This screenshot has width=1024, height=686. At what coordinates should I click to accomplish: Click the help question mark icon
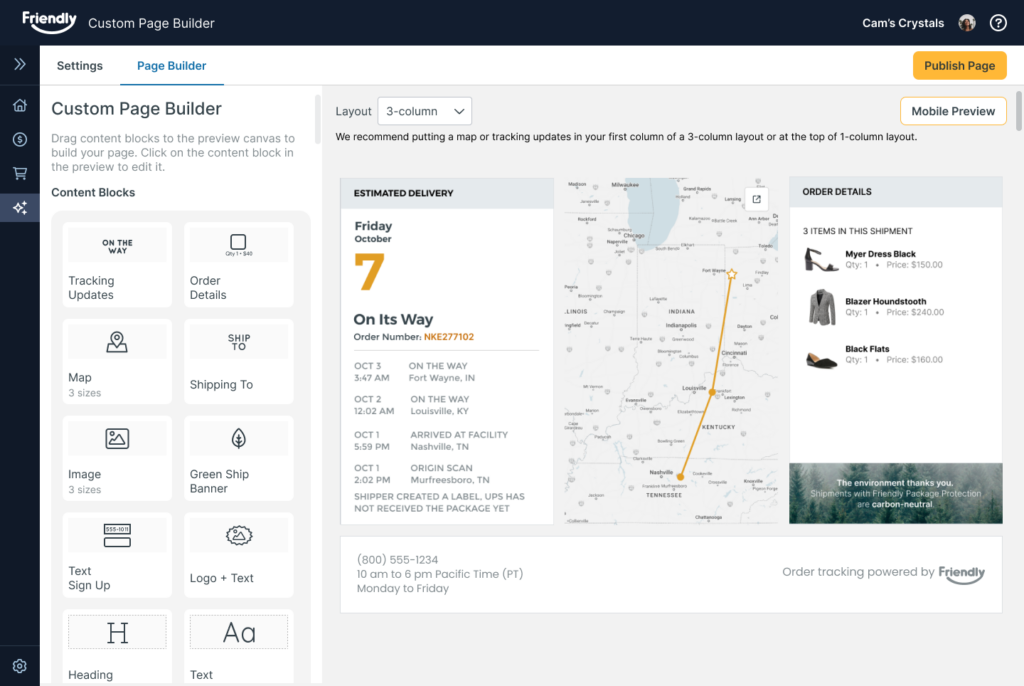997,23
